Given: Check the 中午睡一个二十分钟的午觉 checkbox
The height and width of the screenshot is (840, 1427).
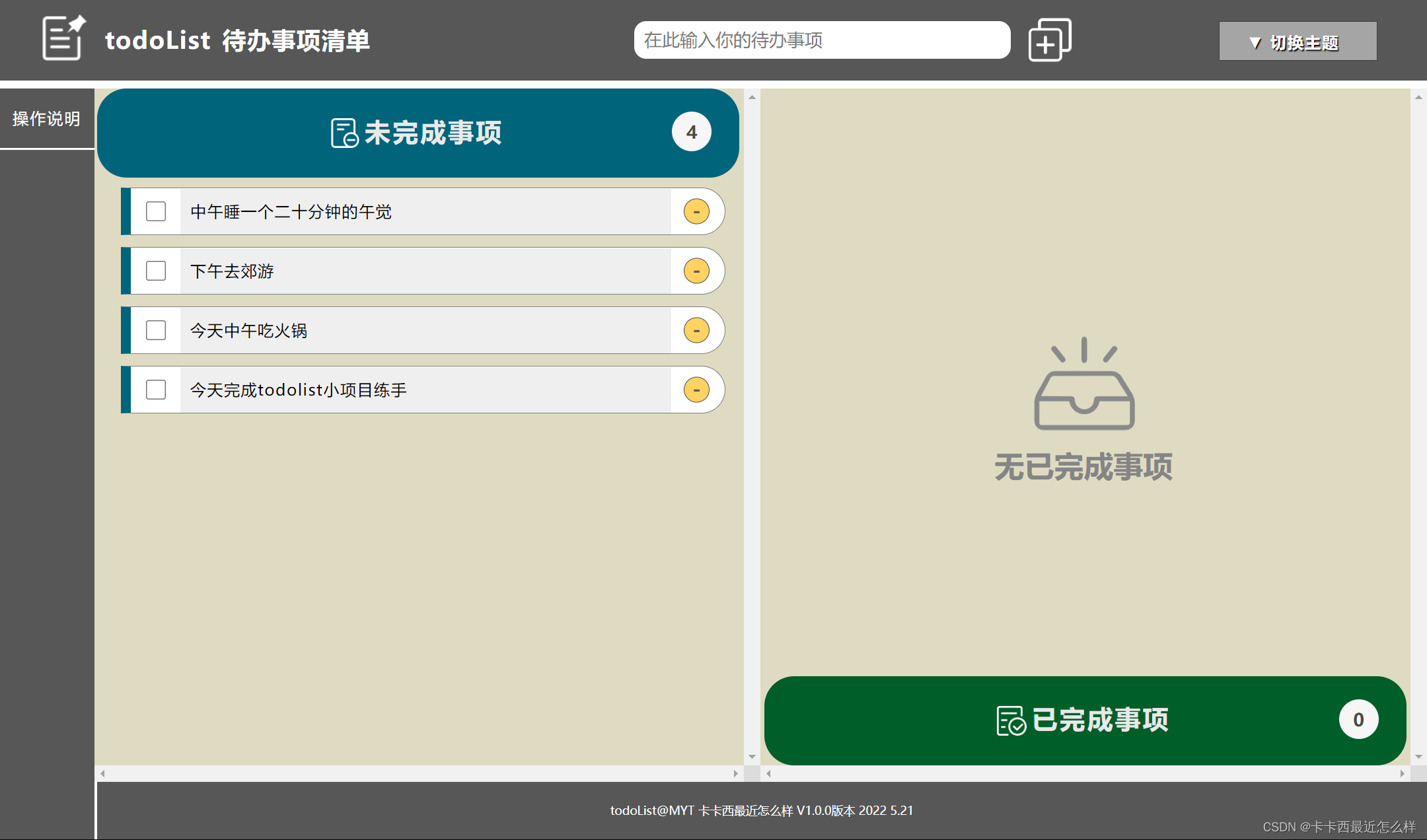Looking at the screenshot, I should (x=156, y=211).
